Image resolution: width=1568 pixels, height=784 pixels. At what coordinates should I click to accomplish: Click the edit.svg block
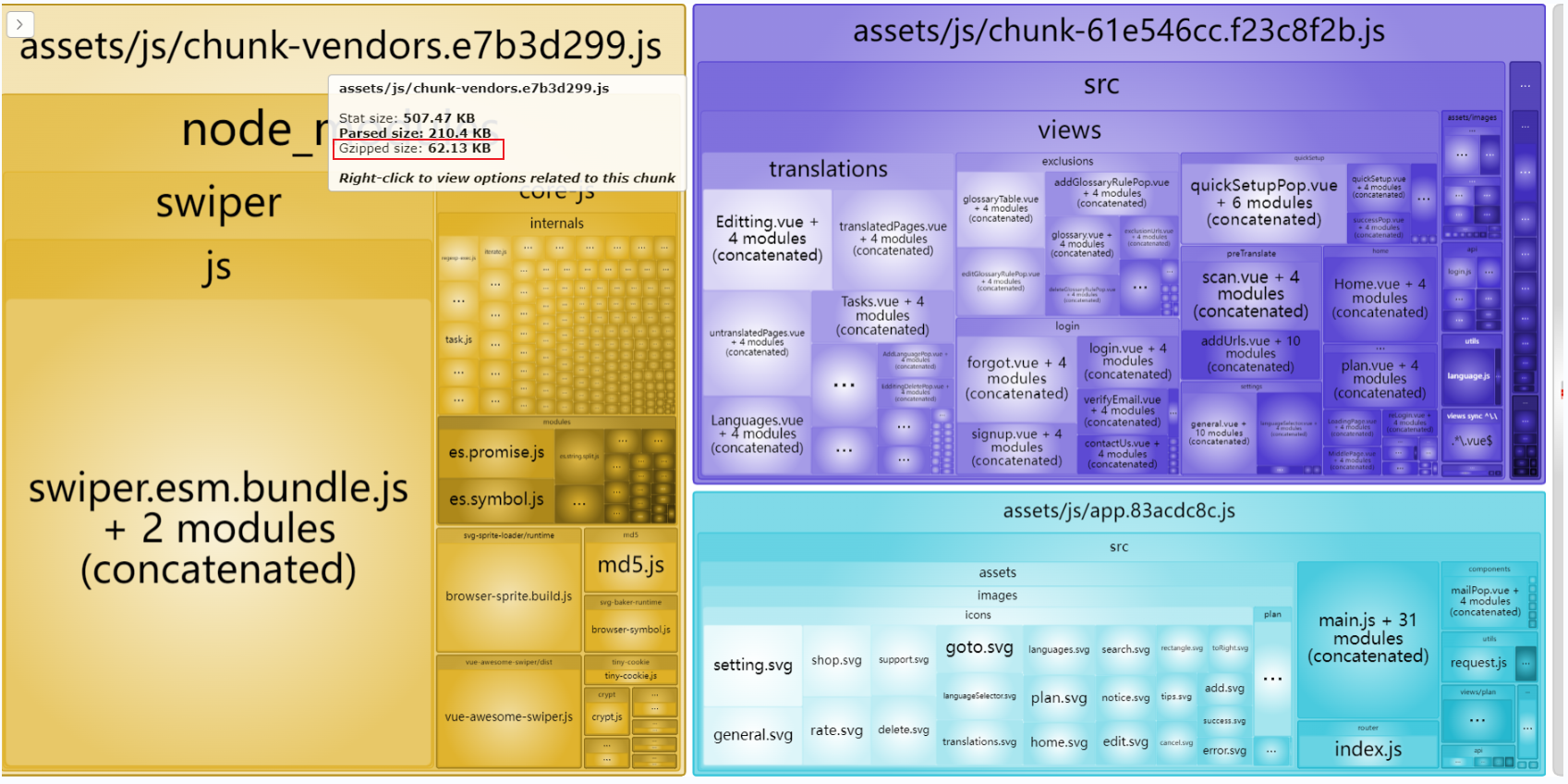click(x=1125, y=741)
